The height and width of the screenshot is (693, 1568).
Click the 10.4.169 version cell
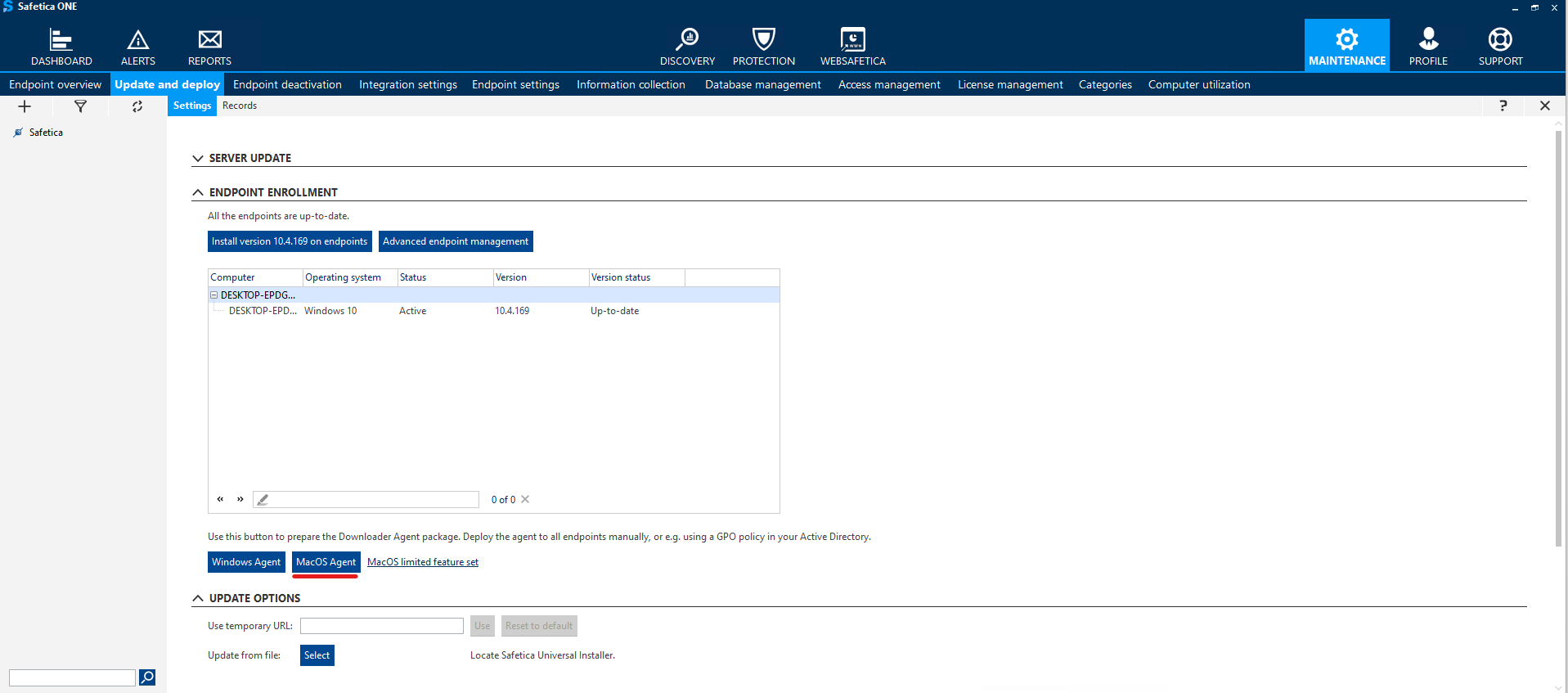pyautogui.click(x=512, y=311)
